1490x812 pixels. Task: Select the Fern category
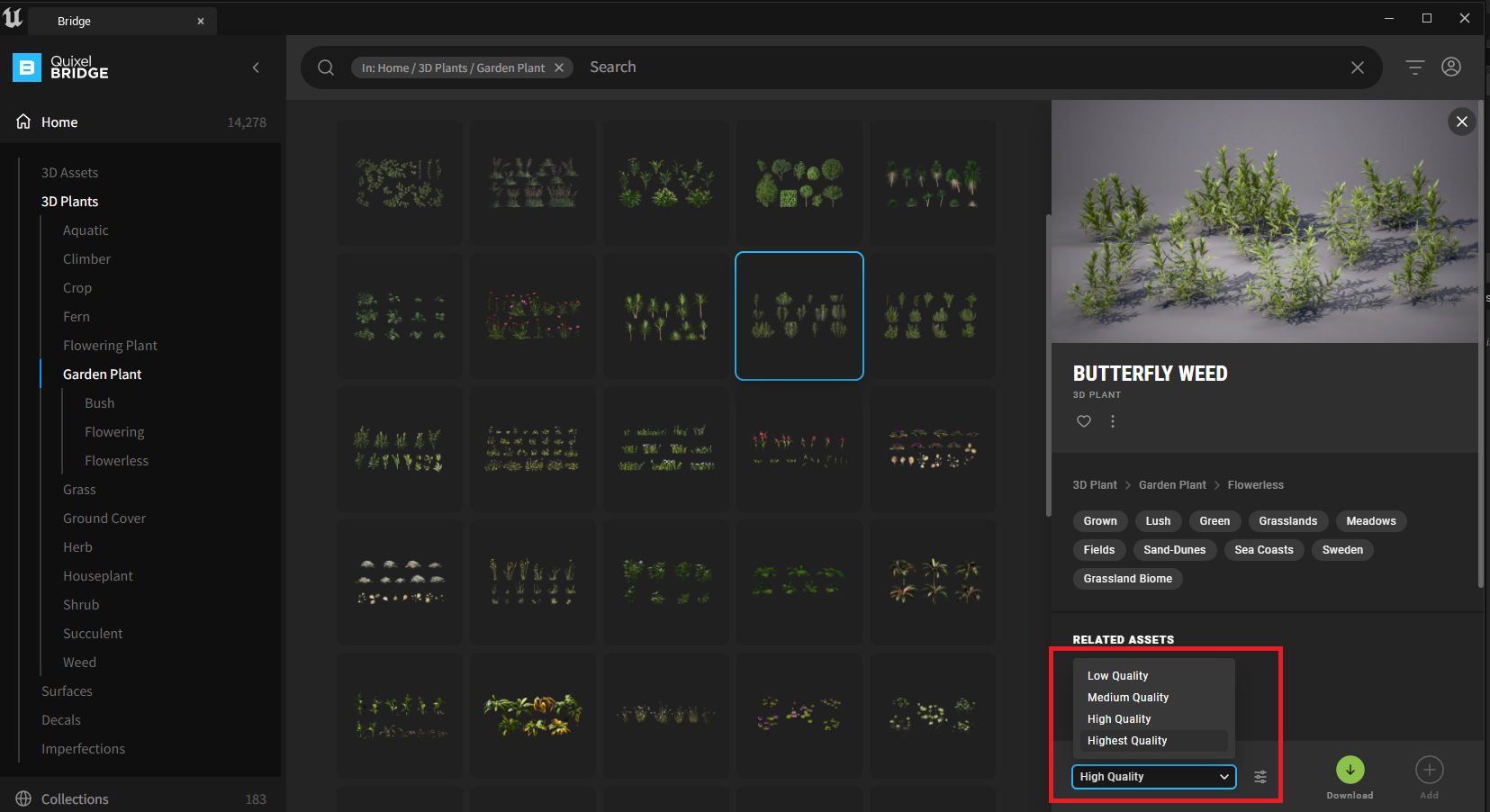pyautogui.click(x=77, y=317)
